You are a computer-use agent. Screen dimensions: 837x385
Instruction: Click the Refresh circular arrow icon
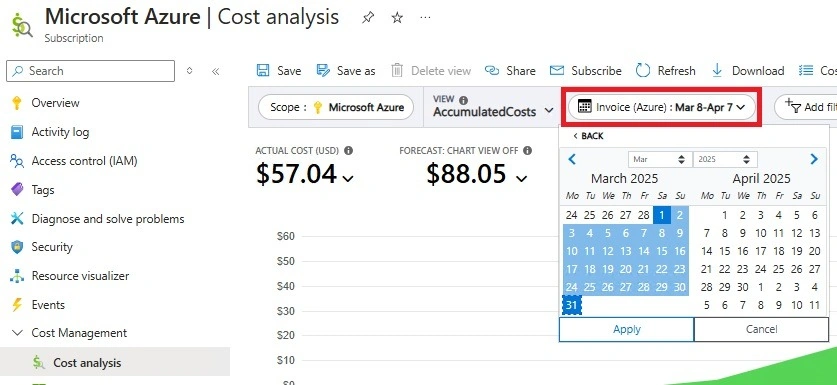pyautogui.click(x=643, y=70)
